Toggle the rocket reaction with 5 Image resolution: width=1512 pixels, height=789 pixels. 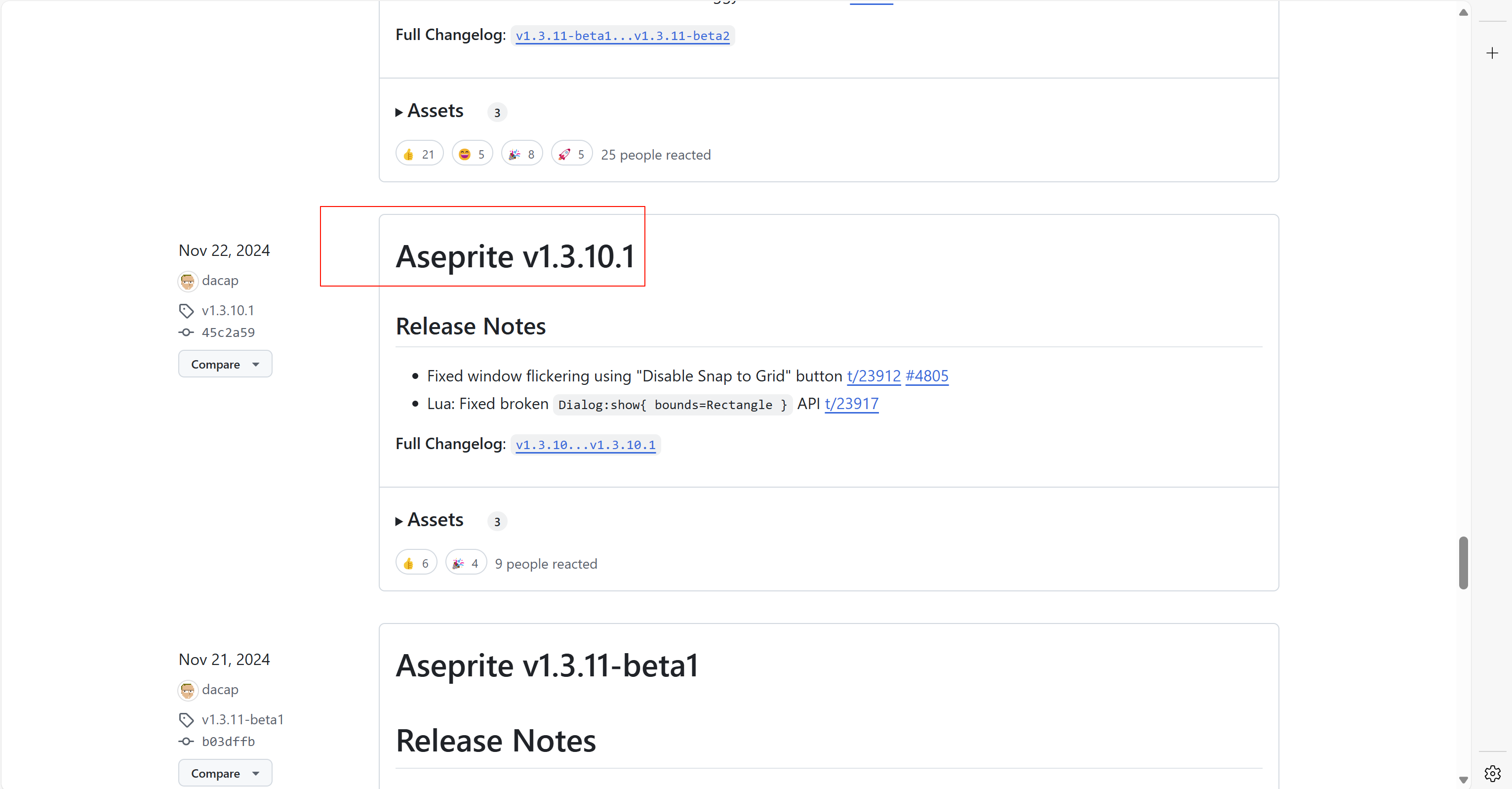tap(571, 155)
